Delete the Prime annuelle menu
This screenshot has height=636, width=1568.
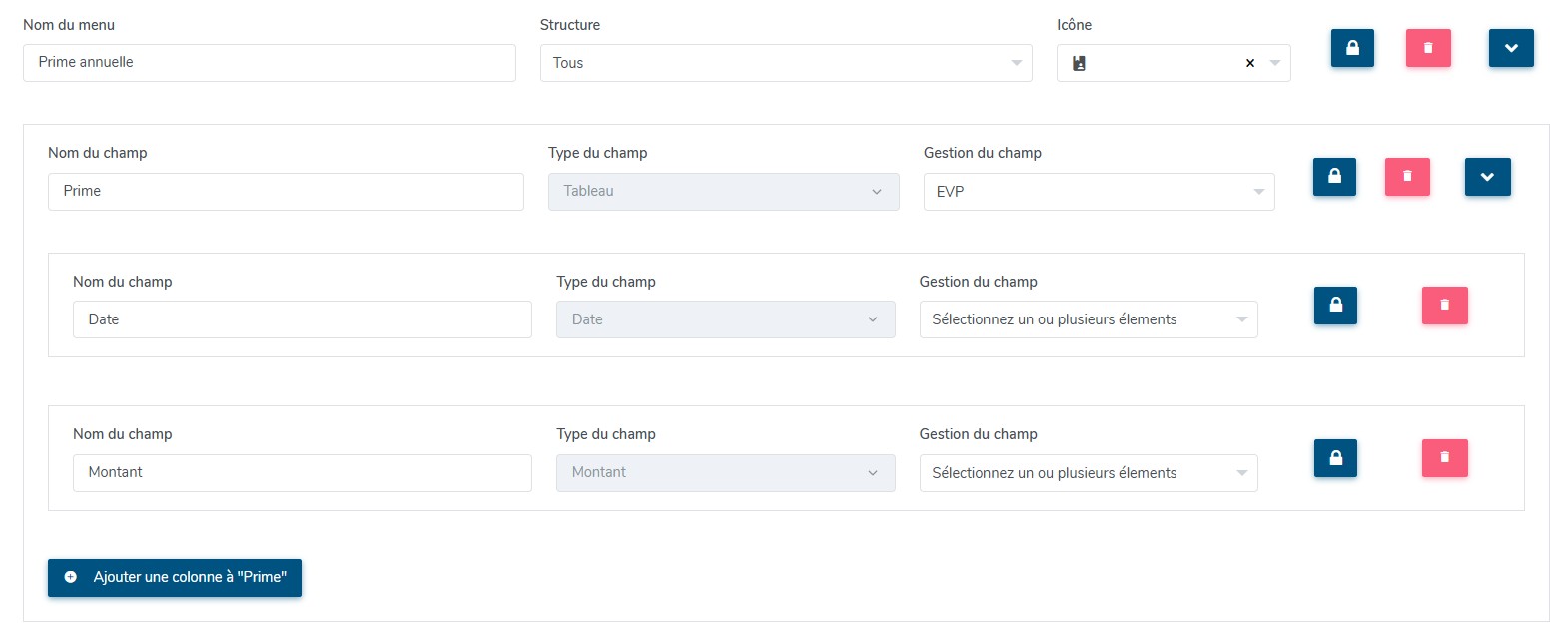pos(1428,48)
